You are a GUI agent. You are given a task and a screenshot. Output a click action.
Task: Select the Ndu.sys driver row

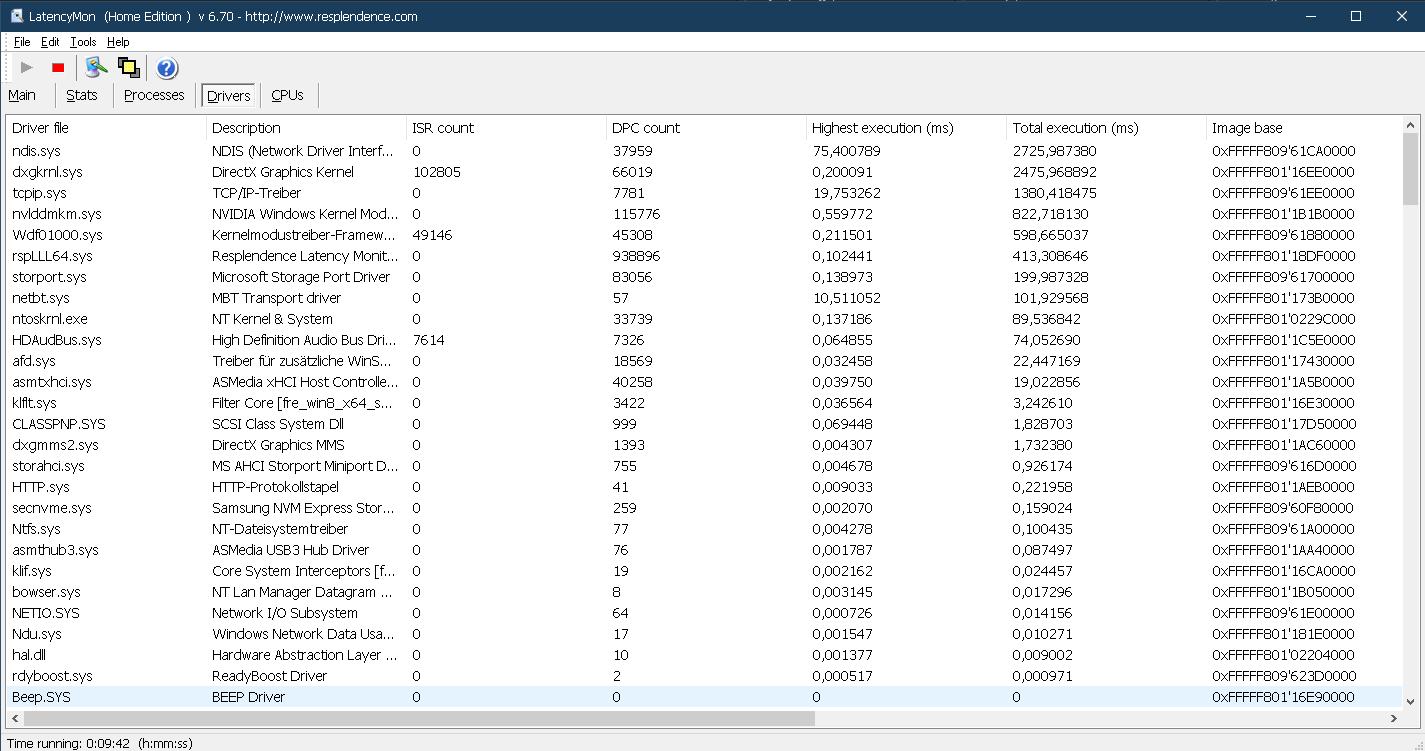[704, 634]
